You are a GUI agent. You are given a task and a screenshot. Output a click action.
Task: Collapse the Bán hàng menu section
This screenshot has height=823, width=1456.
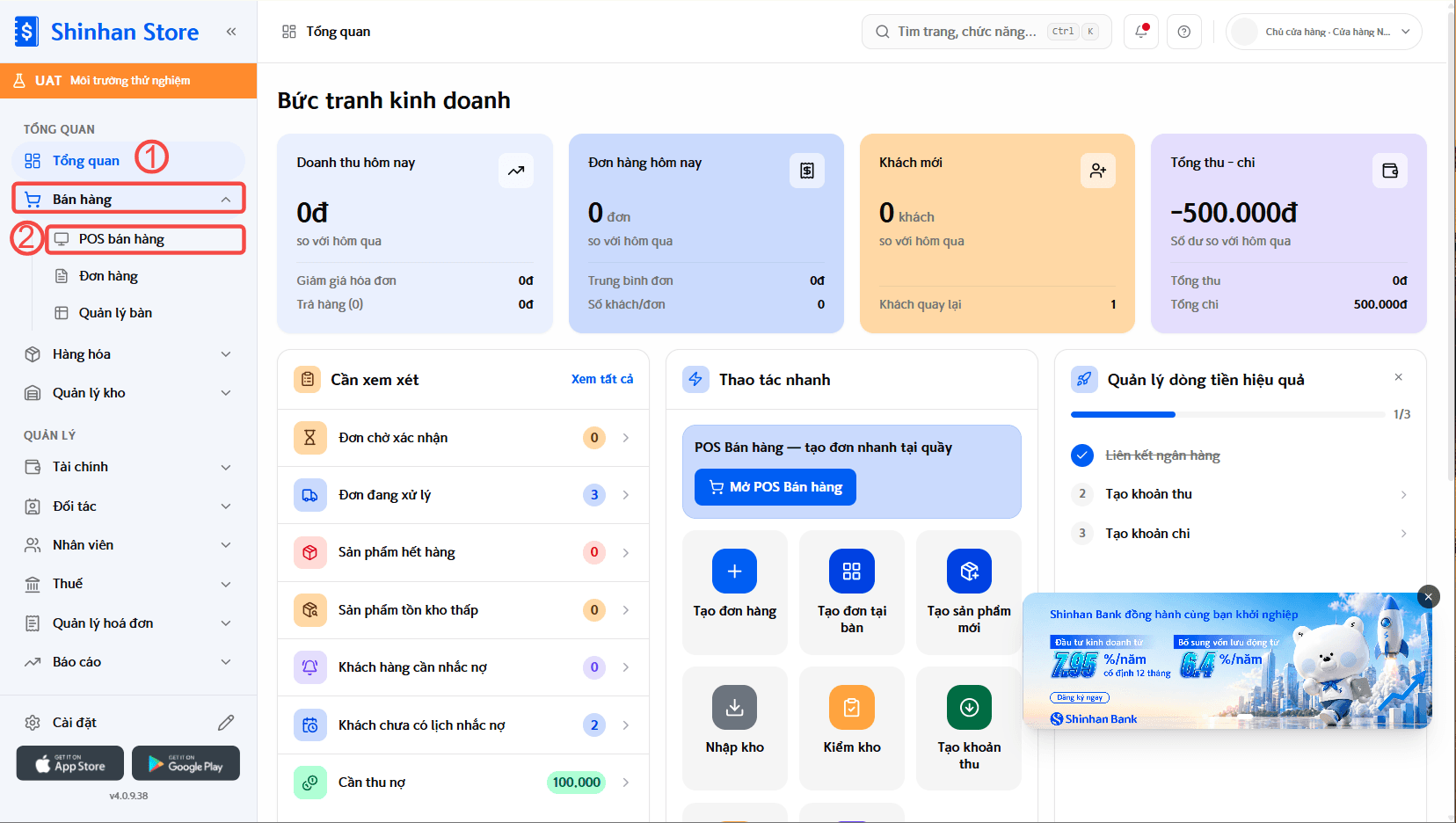226,200
